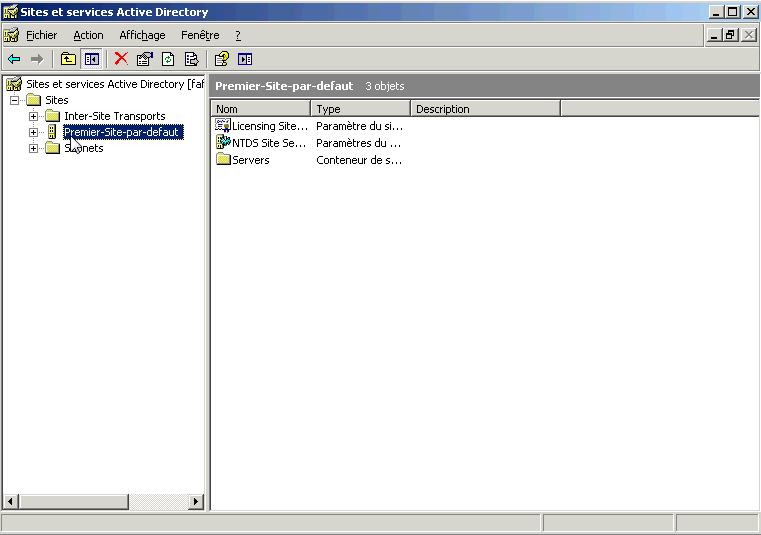
Task: Click the red Delete X icon
Action: [121, 59]
